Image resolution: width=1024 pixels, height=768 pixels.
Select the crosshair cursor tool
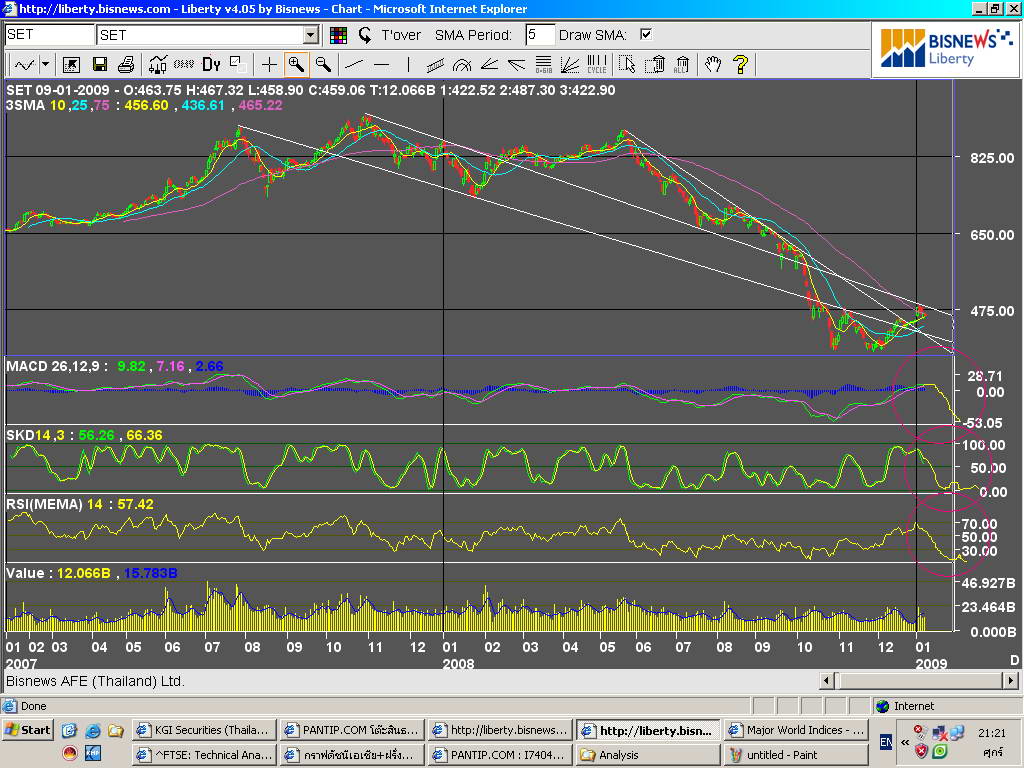pos(269,64)
